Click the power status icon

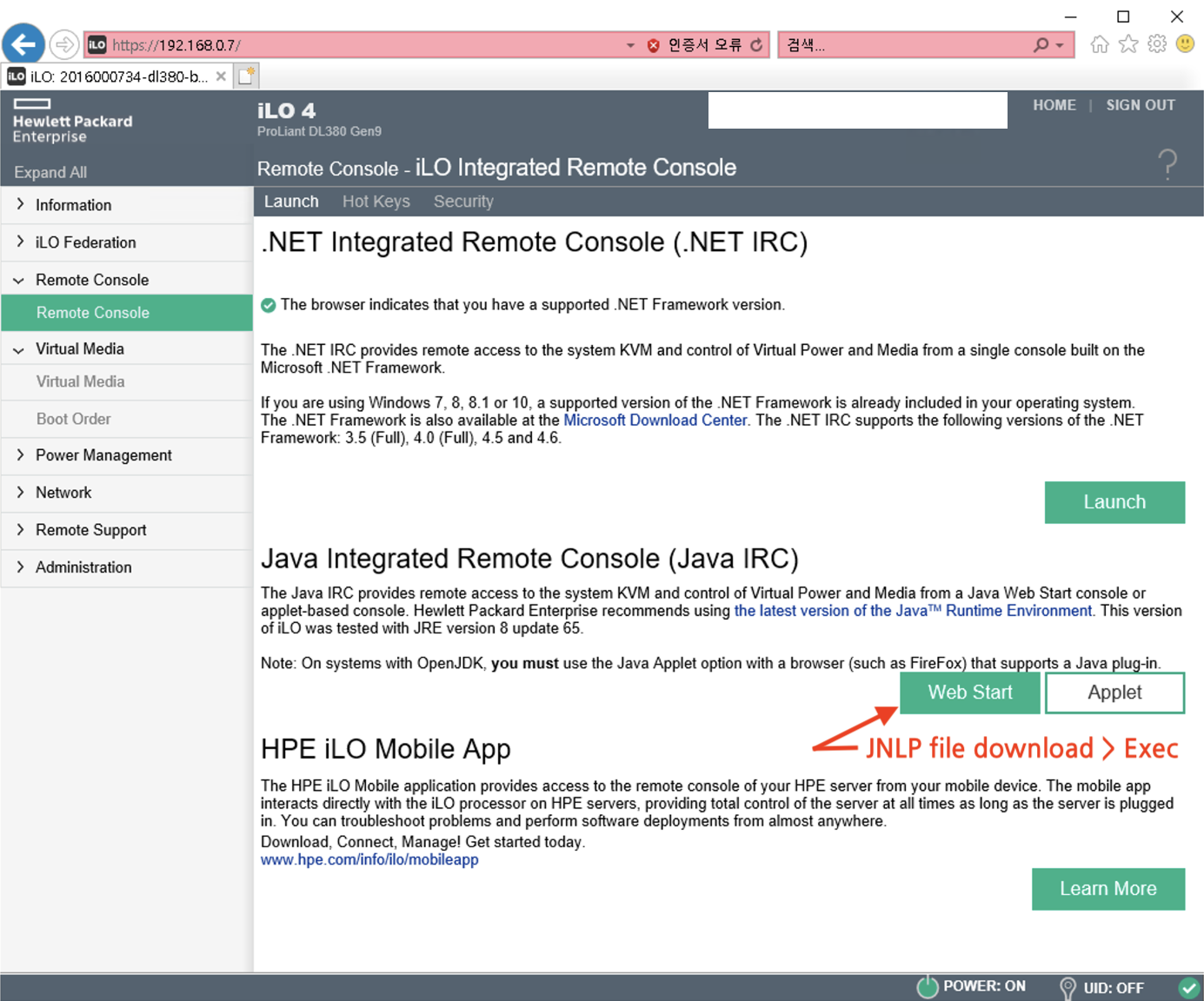click(928, 987)
